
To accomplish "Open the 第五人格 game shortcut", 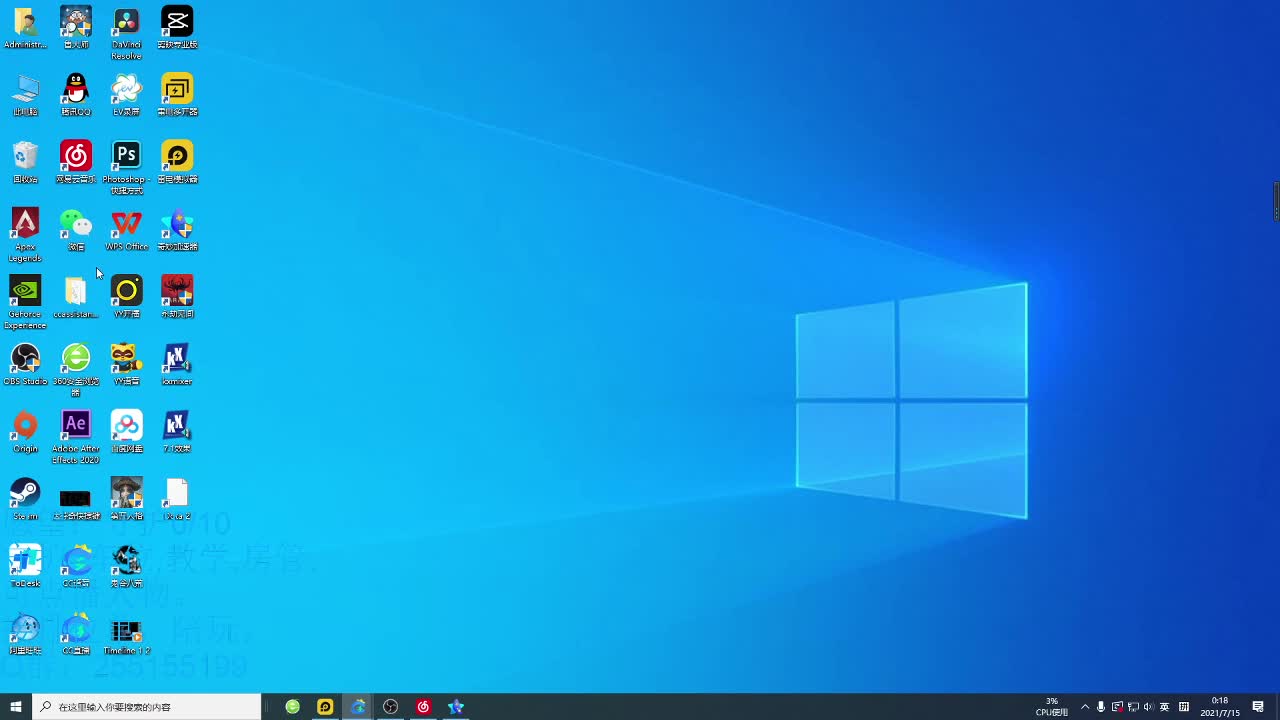I will (x=126, y=498).
